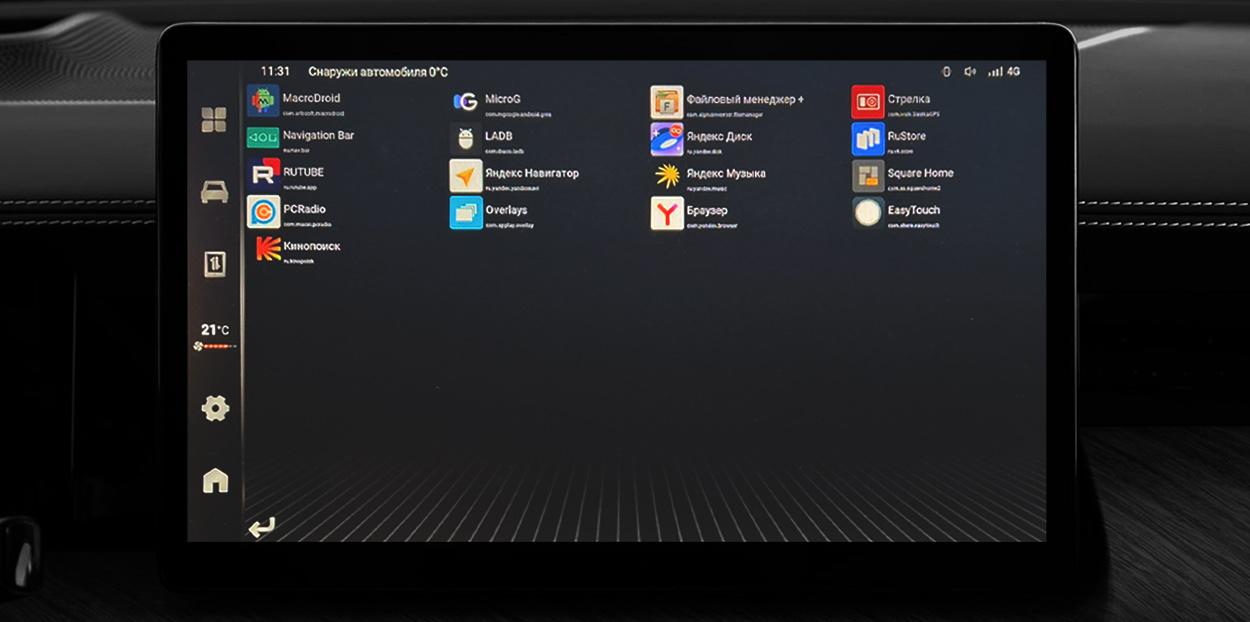1250x622 pixels.
Task: Select the 'Яндекс Навигатор' label
Action: coord(532,173)
